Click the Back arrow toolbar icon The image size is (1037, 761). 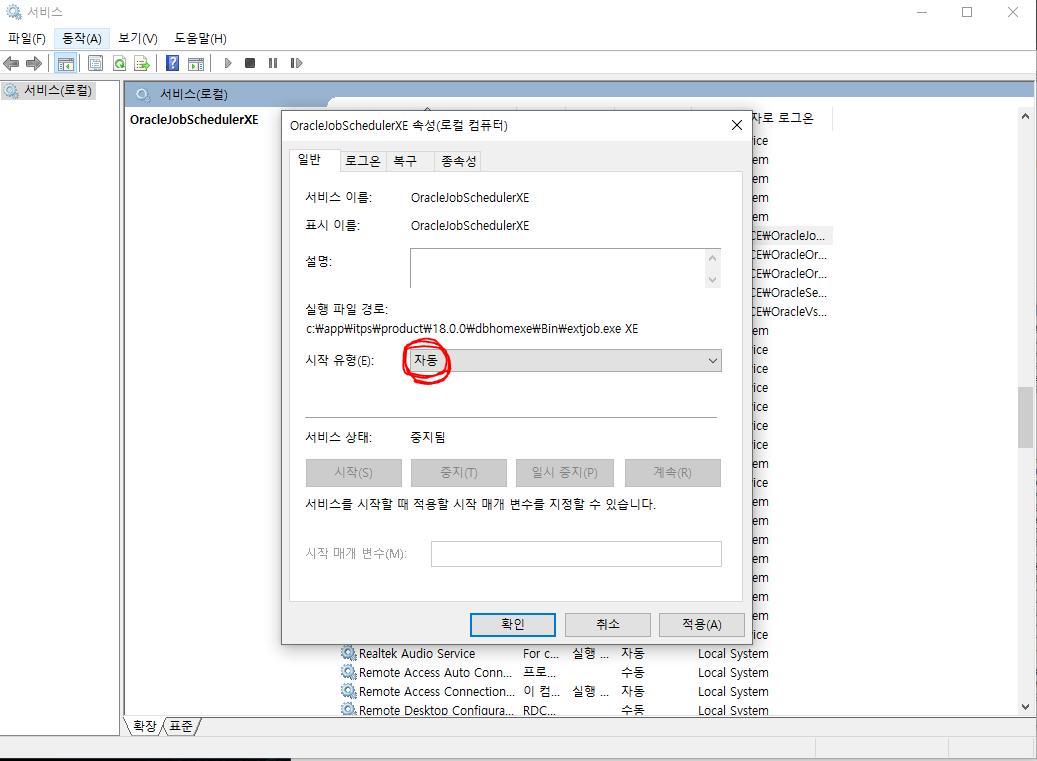click(x=11, y=63)
